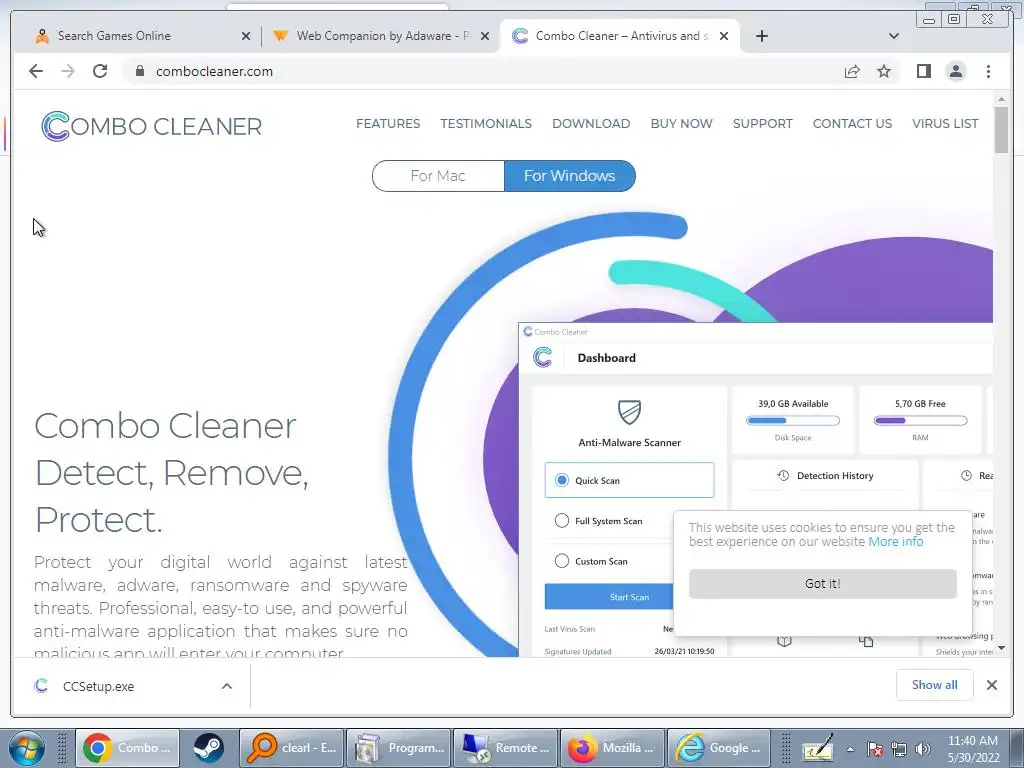Open the FEATURES menu item
This screenshot has height=768, width=1024.
click(x=388, y=123)
